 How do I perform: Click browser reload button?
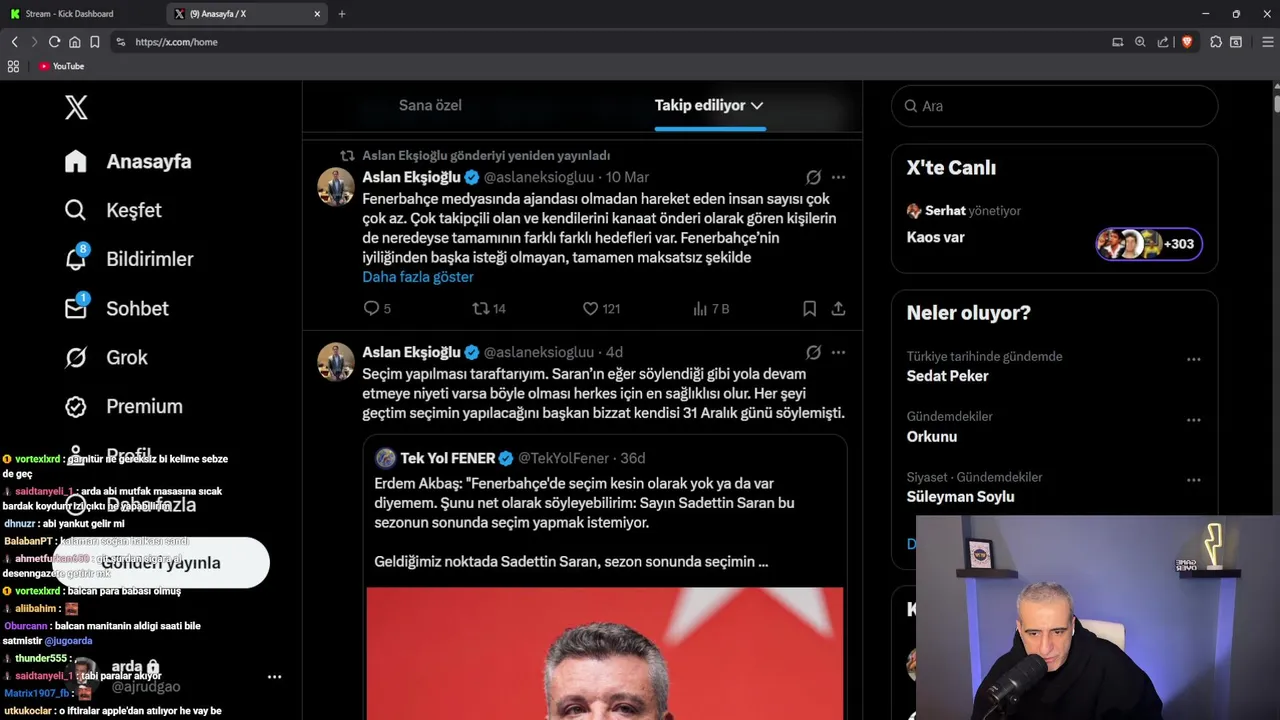pyautogui.click(x=54, y=42)
